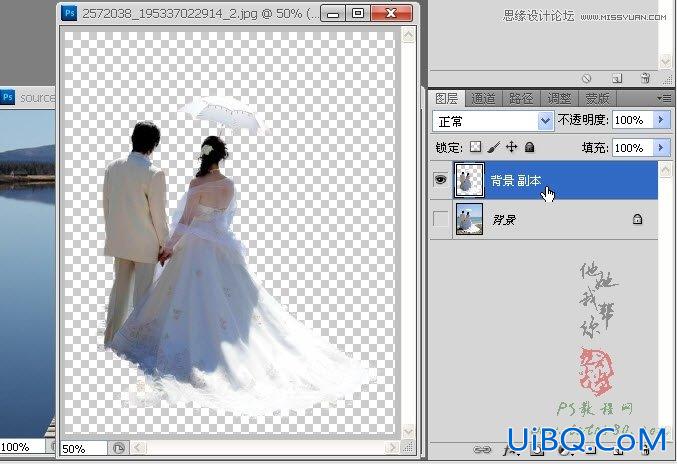Switch to the 调整 tab
The height and width of the screenshot is (464, 677).
(x=559, y=99)
